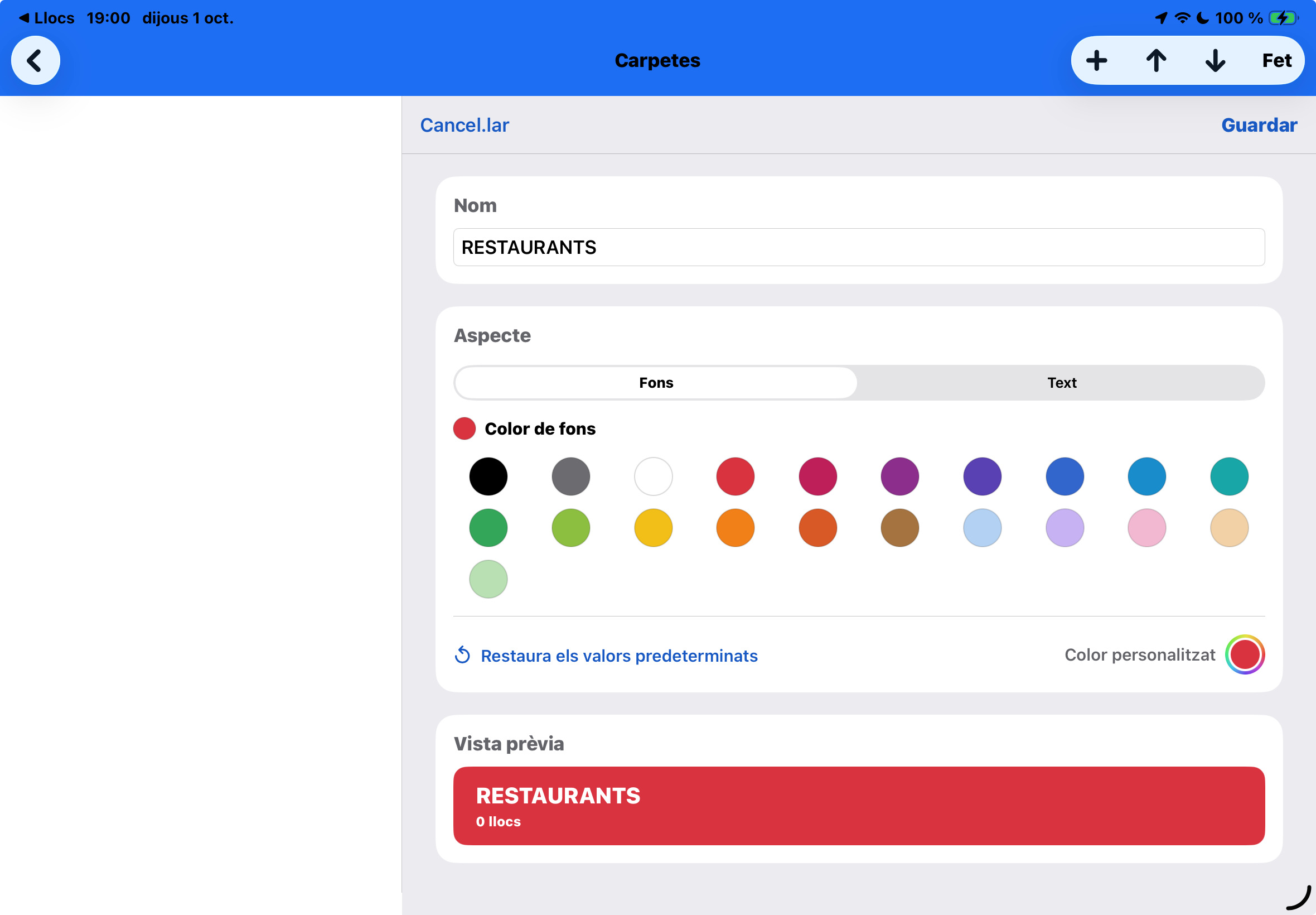1316x915 pixels.
Task: Return to Llocs app in status bar
Action: pos(47,18)
